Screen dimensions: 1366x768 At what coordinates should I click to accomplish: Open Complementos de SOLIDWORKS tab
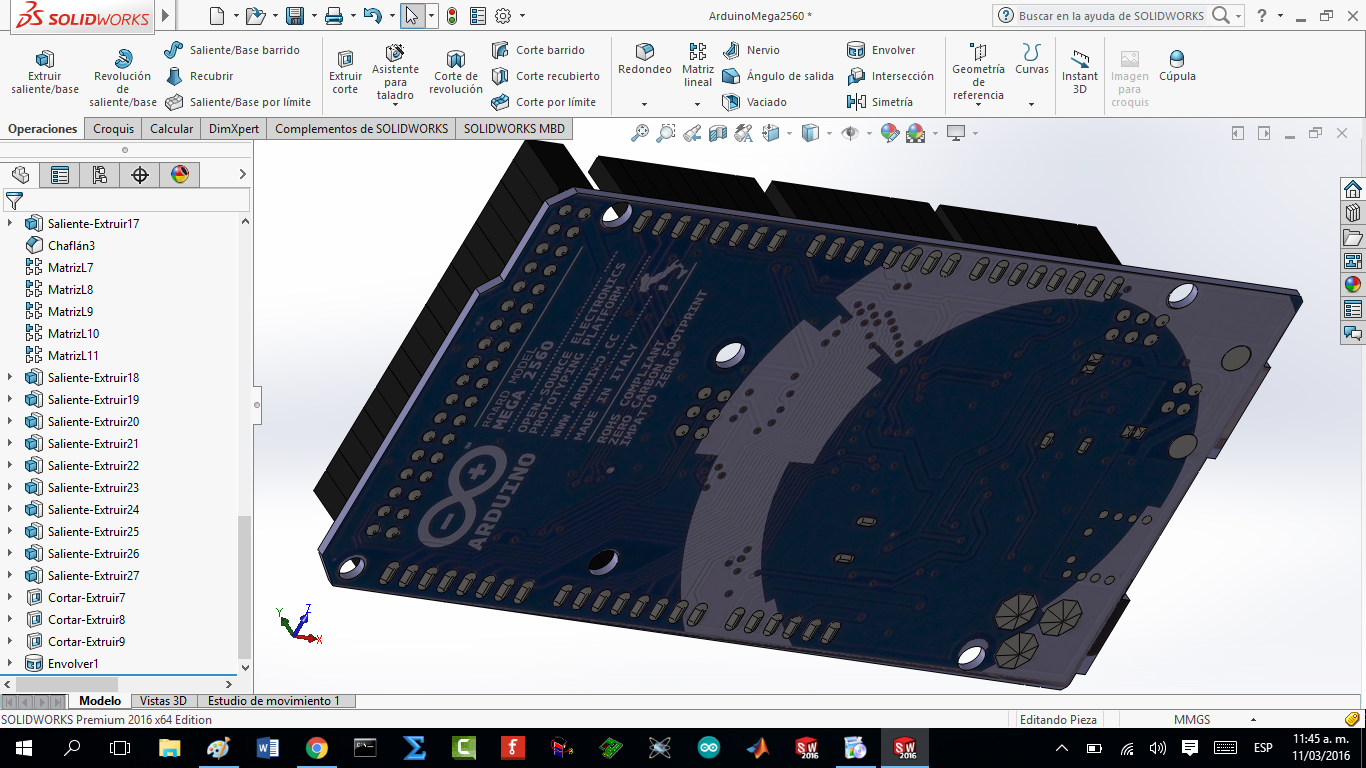(362, 129)
